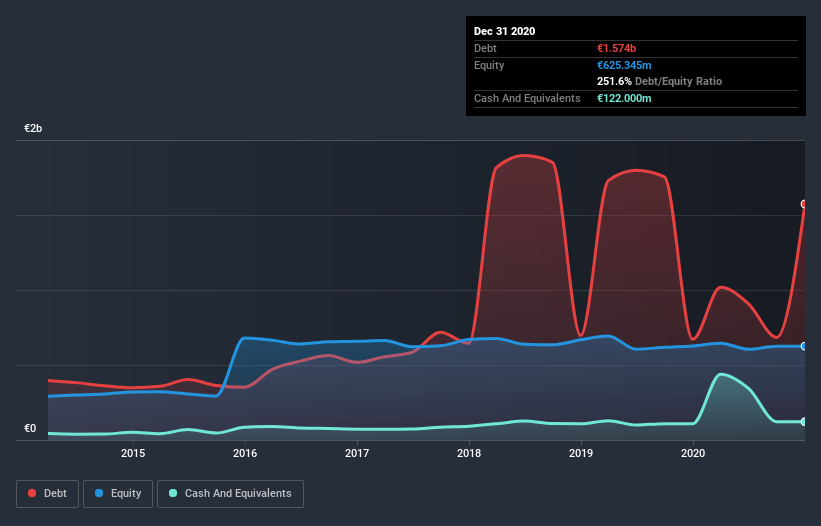
Task: Click the teal Cash And Equivalents legend dot
Action: tap(173, 493)
